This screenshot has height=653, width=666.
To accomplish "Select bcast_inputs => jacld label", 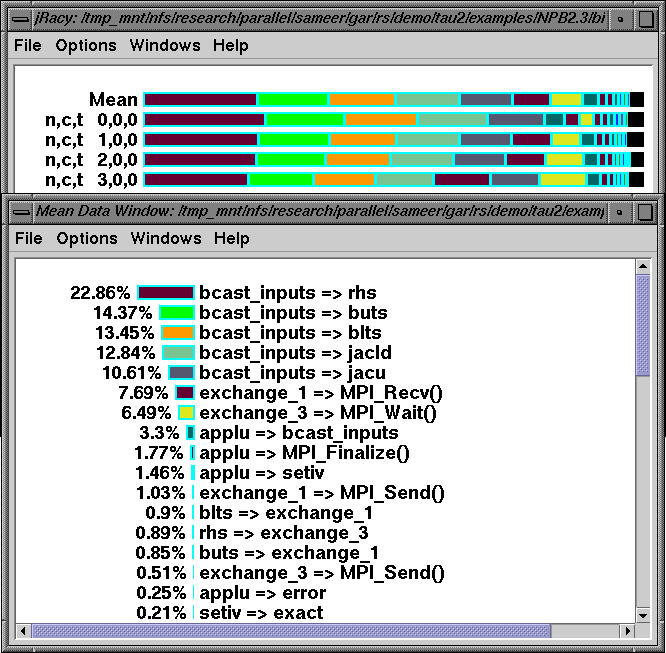I will (x=295, y=353).
